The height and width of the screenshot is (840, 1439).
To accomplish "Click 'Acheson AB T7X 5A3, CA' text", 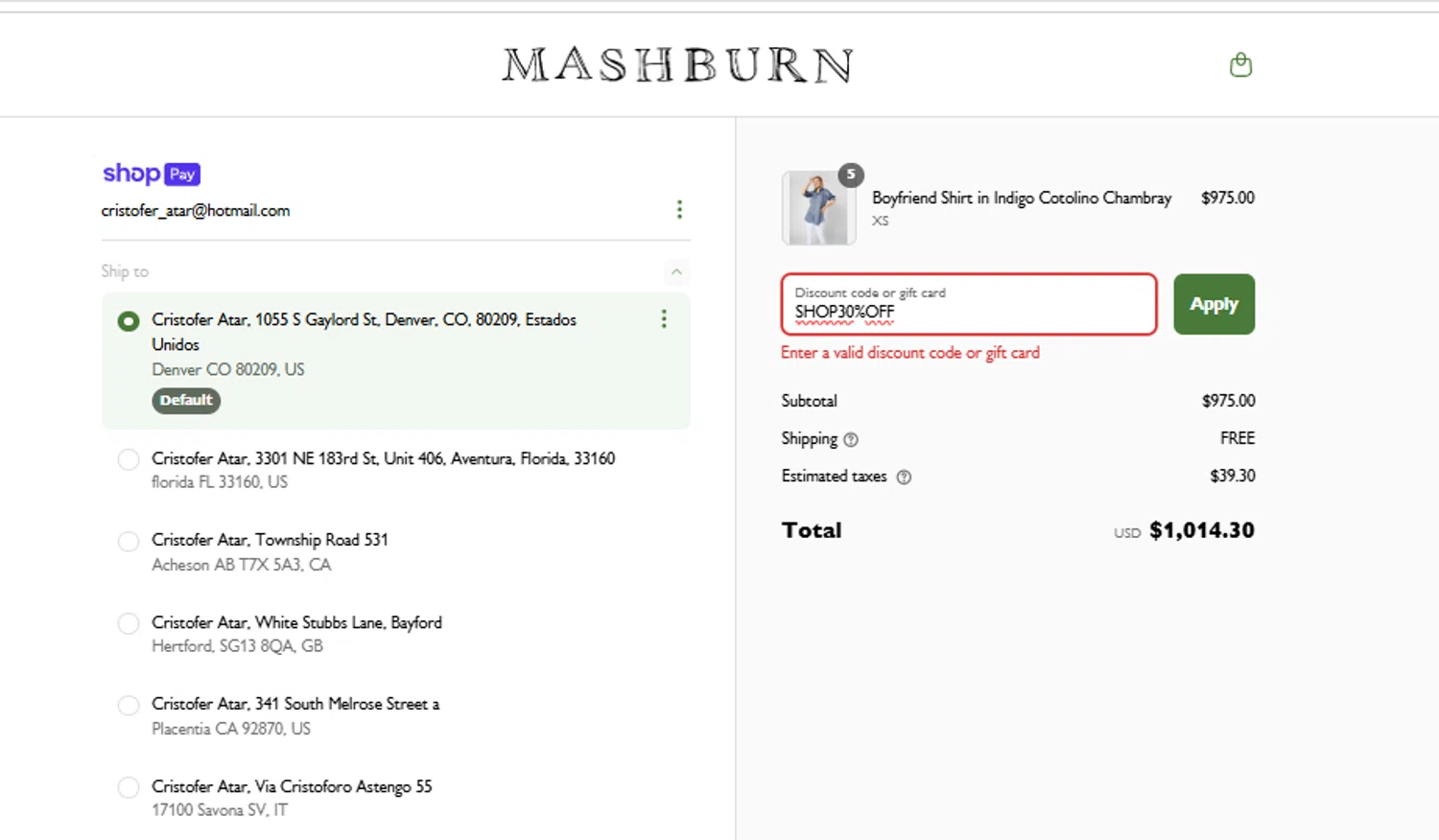I will [241, 565].
